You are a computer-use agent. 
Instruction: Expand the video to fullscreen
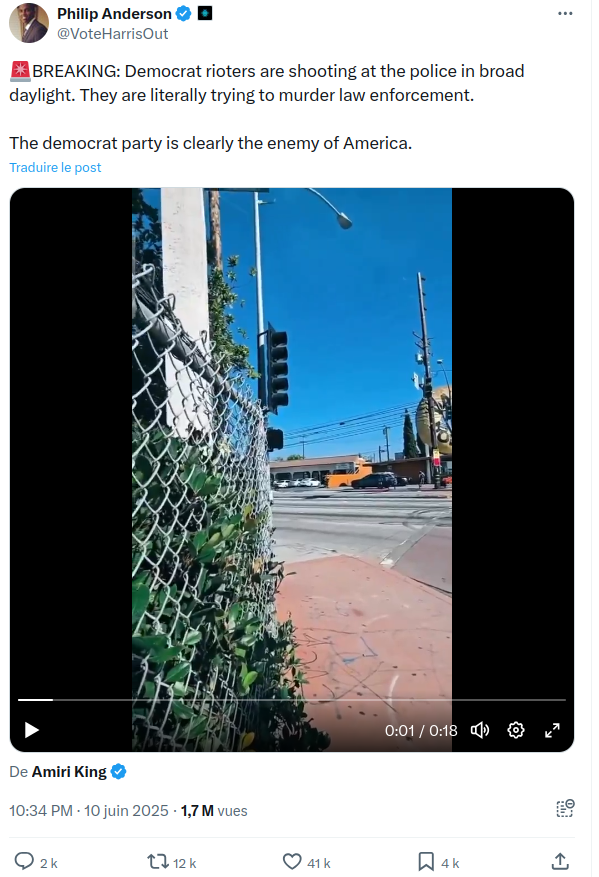552,730
